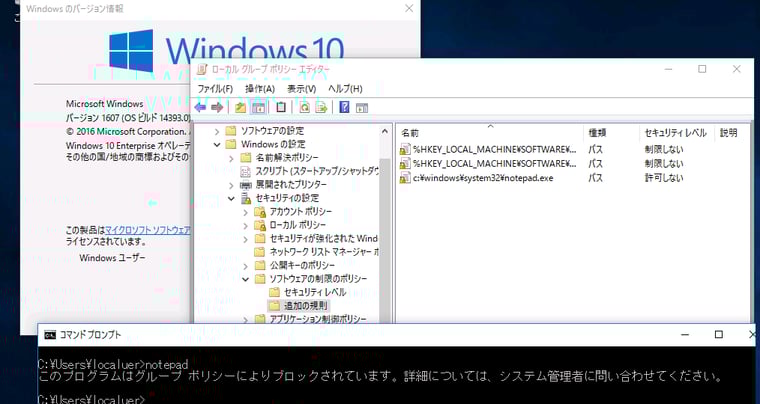Close the Windows のバージョン情報 dialog
Image resolution: width=760 pixels, height=404 pixels.
409,8
